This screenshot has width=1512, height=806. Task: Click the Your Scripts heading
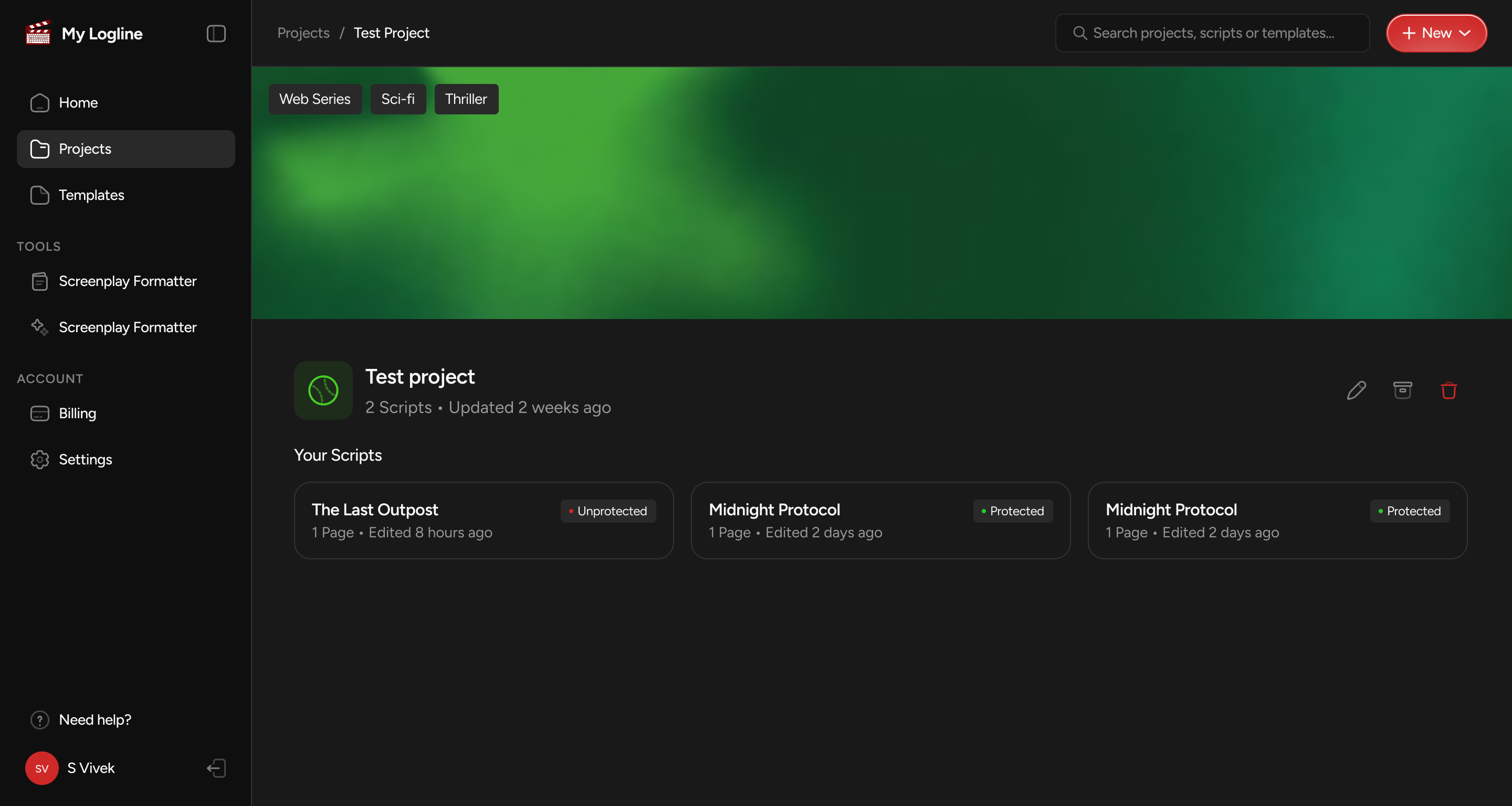coord(338,455)
